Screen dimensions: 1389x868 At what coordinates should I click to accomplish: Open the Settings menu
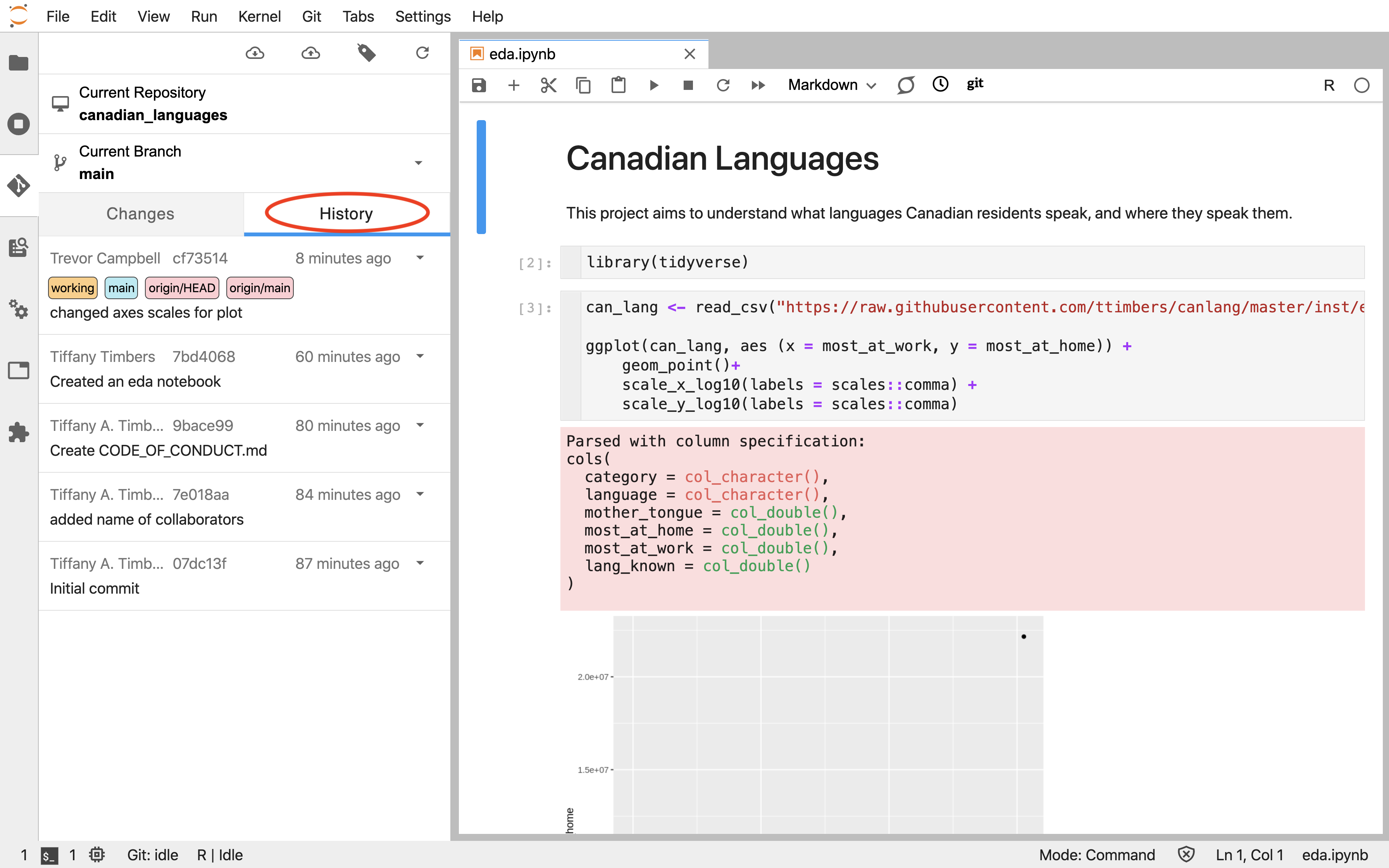[423, 16]
